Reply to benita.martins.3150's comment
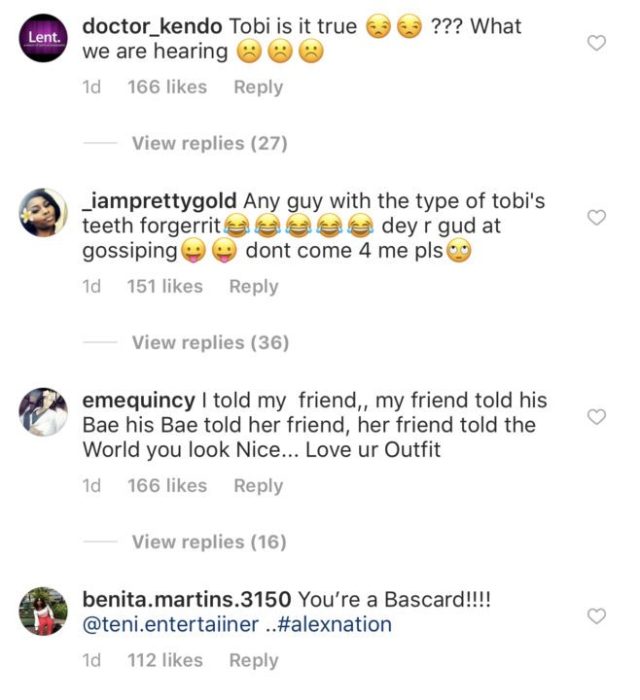 253,660
